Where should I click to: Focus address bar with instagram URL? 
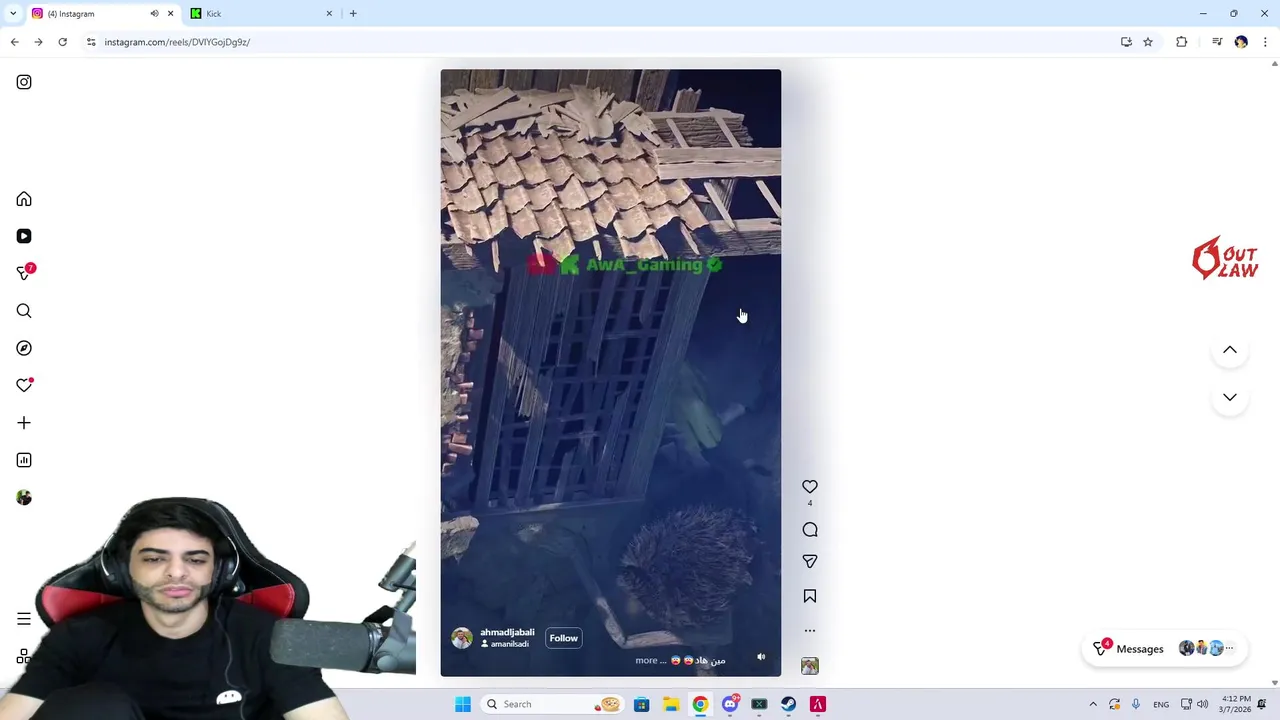point(600,42)
